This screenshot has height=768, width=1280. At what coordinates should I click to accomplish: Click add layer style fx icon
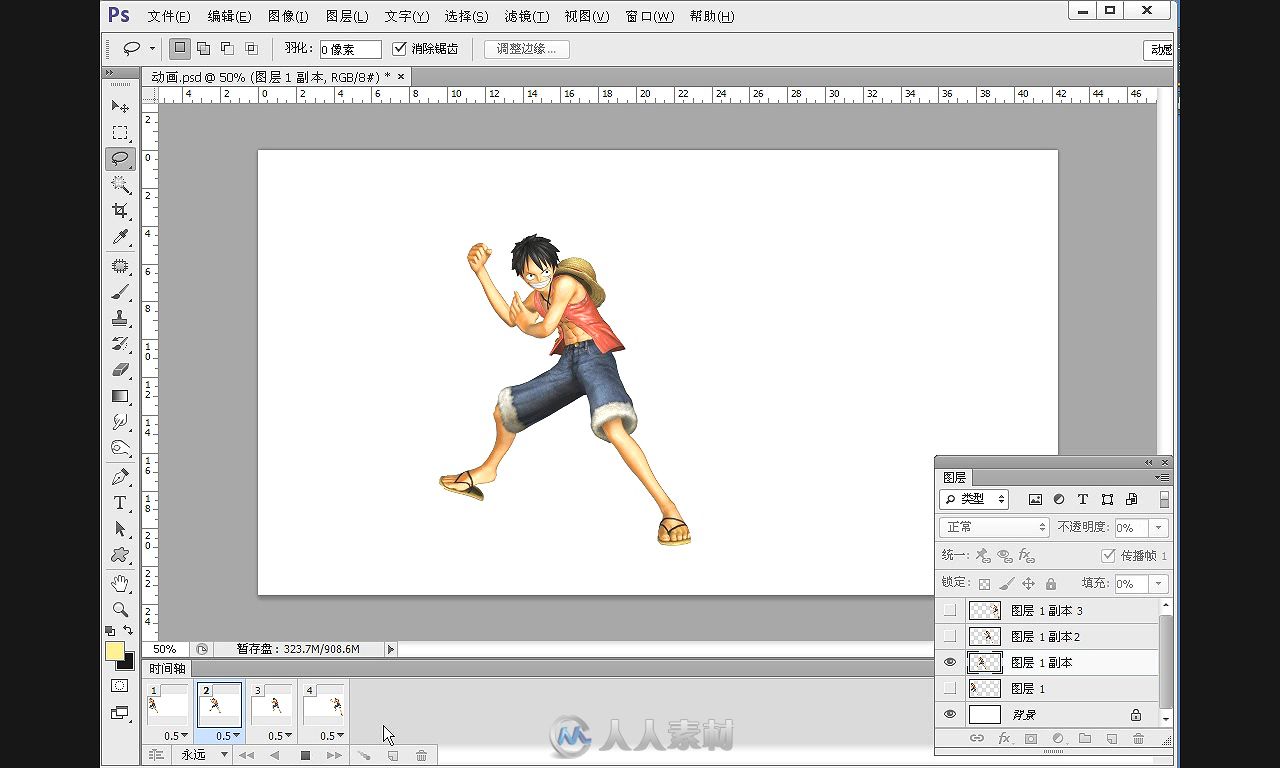coord(1004,739)
